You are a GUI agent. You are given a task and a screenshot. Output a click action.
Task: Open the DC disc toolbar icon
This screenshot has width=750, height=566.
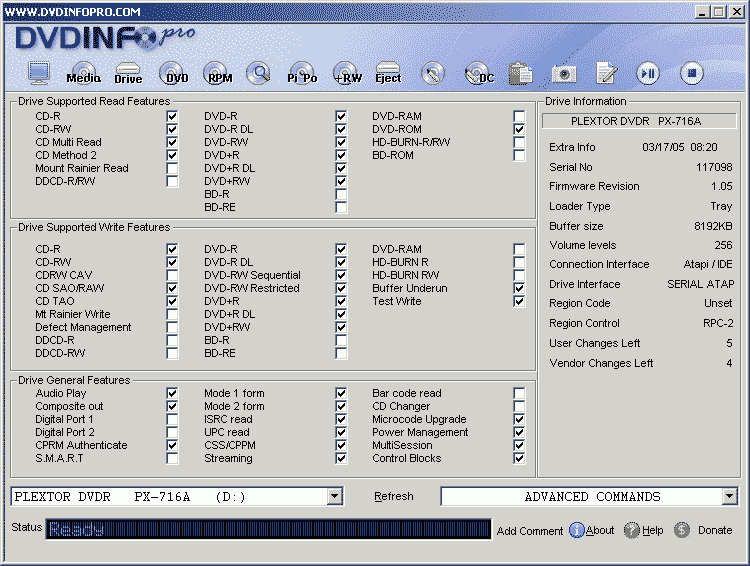(x=479, y=73)
